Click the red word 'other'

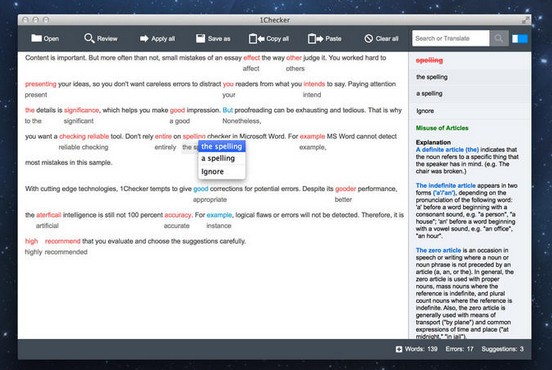click(294, 58)
